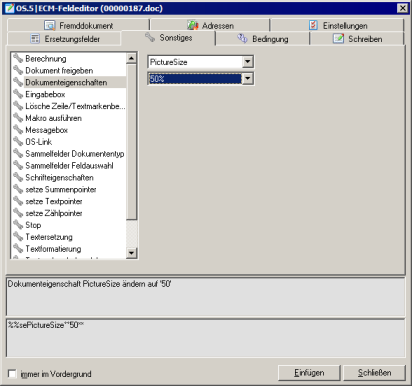
Task: Click the Fremddokument tab icon
Action: (x=50, y=25)
